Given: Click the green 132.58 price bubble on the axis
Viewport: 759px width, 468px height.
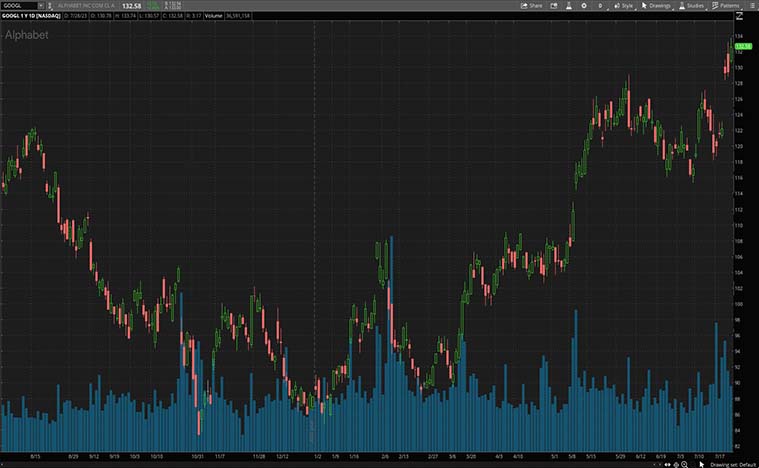Looking at the screenshot, I should tap(743, 46).
